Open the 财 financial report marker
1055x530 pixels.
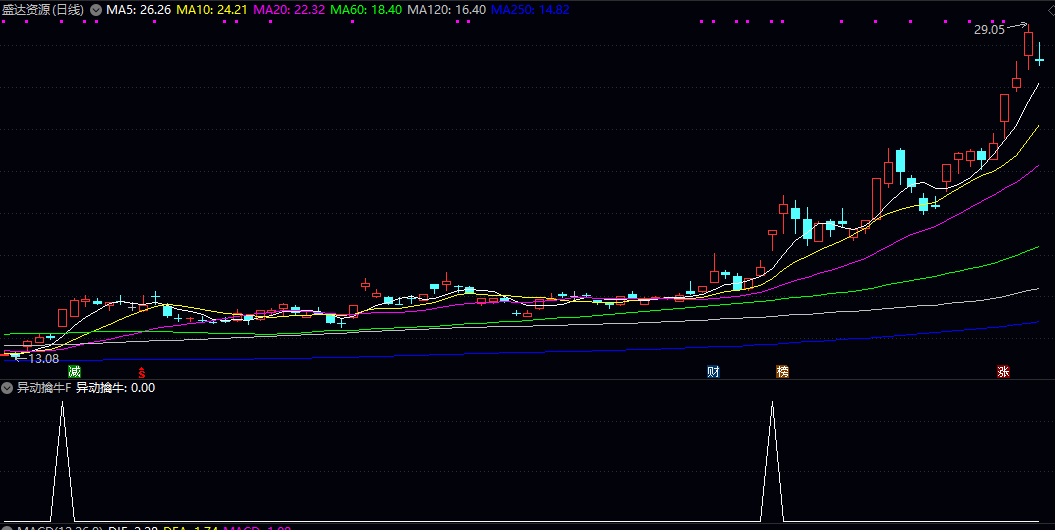(714, 372)
